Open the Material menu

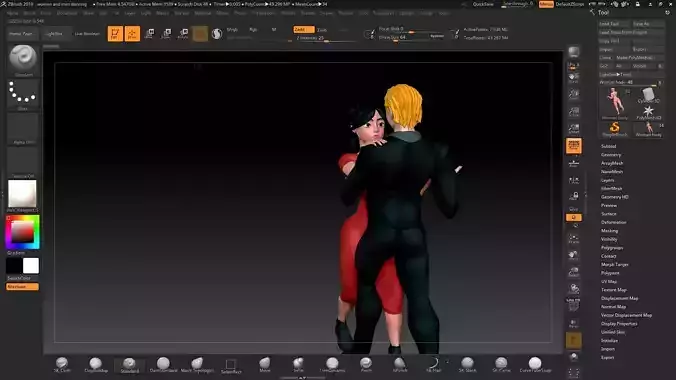(x=203, y=13)
